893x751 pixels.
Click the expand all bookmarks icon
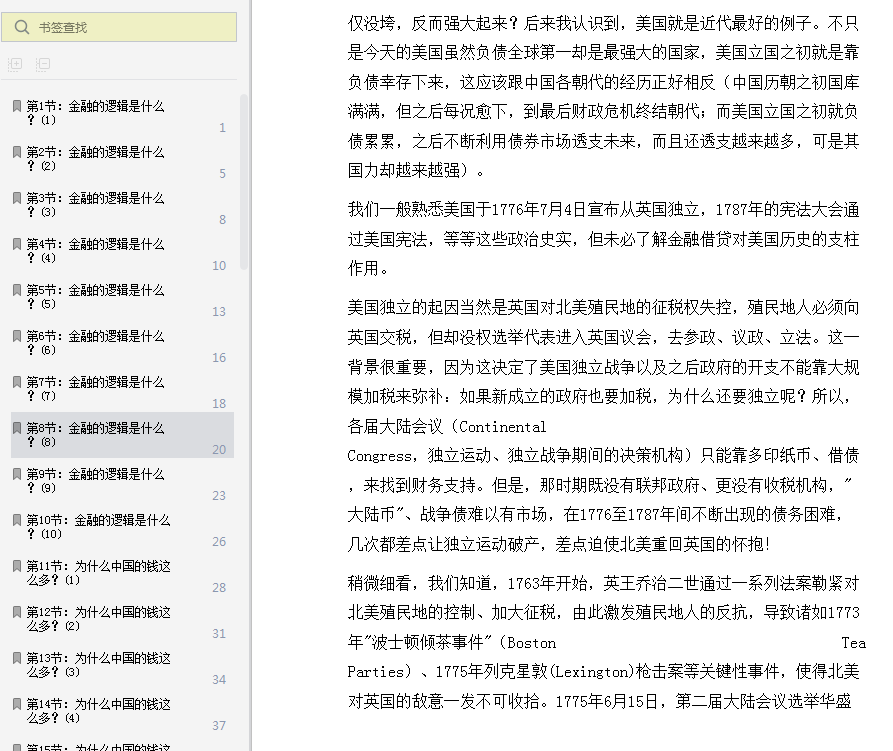[x=15, y=64]
